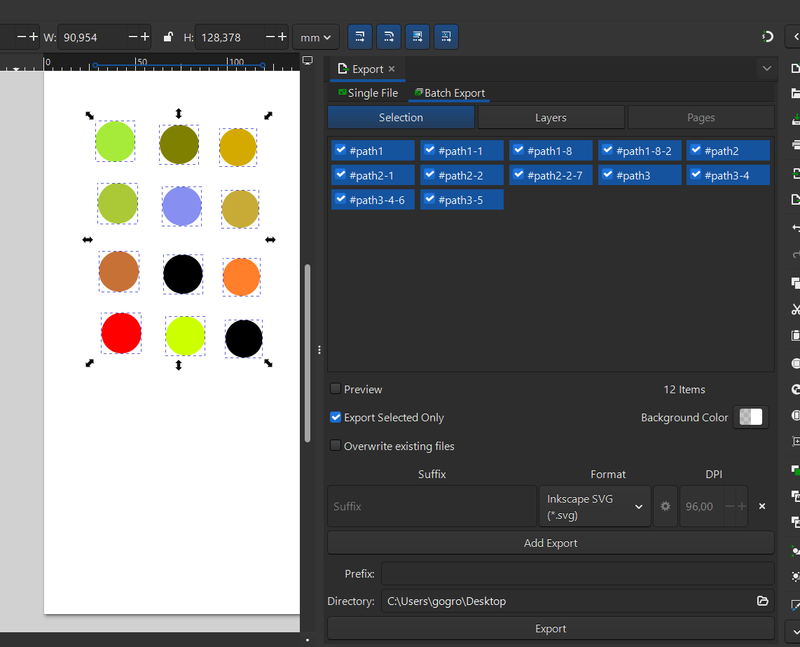Image resolution: width=800 pixels, height=647 pixels.
Task: Click the Export button
Action: 550,628
